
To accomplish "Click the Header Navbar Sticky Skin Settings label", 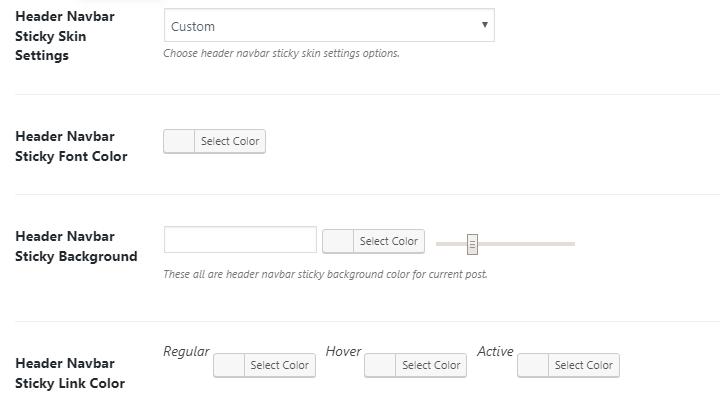I will pos(65,36).
